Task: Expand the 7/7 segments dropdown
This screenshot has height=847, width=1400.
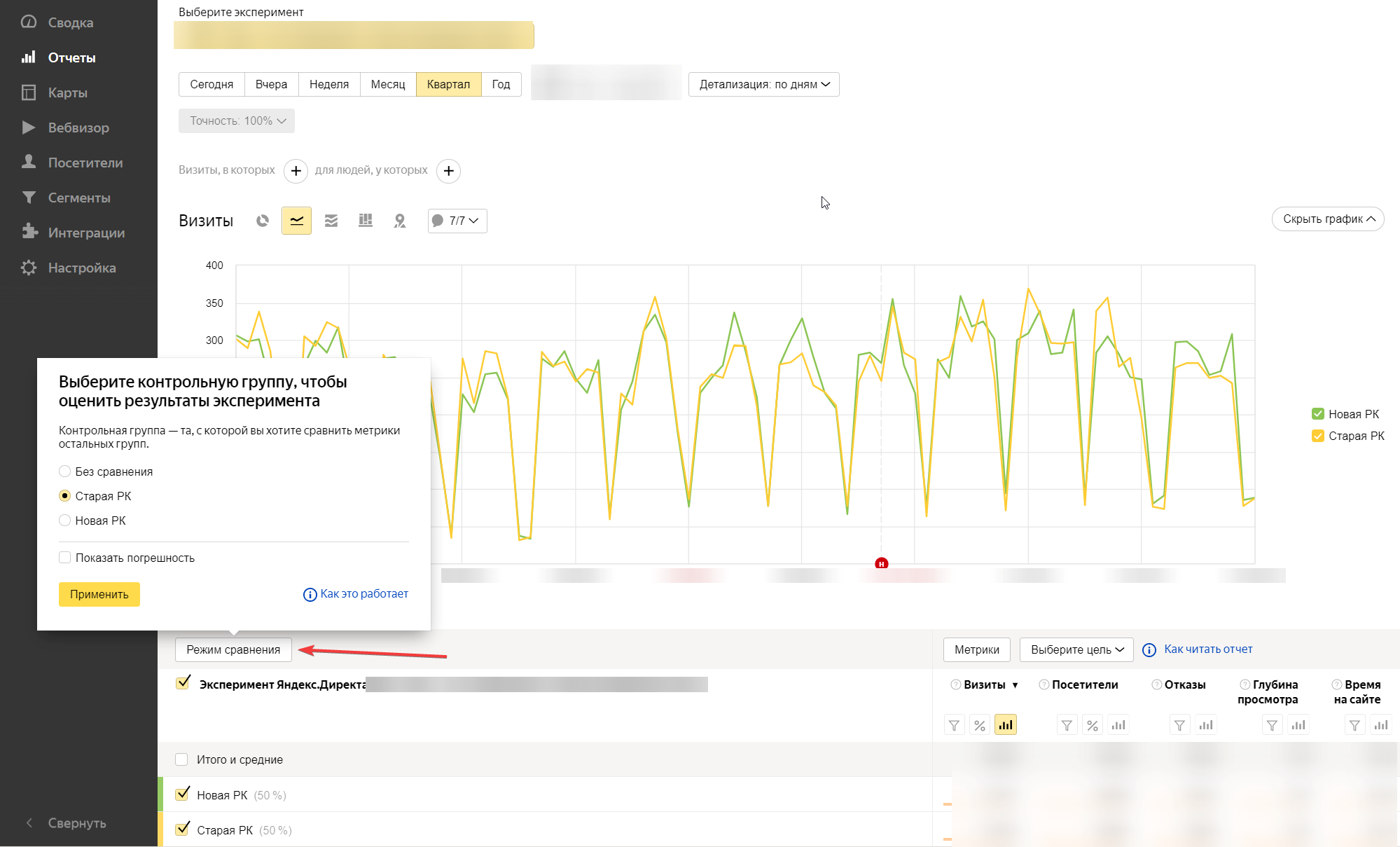Action: tap(454, 220)
